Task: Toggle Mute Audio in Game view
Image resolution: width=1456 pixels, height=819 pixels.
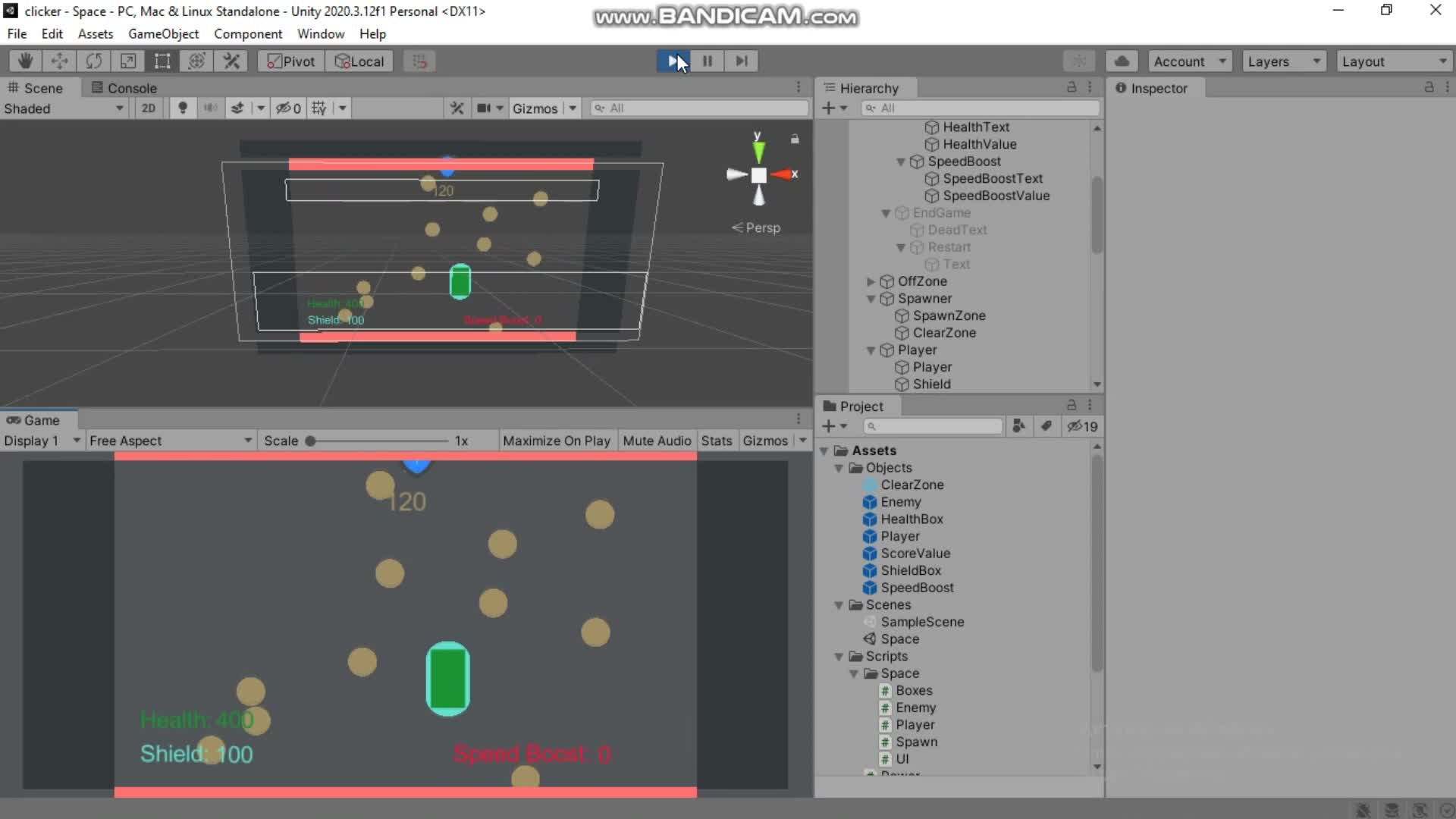Action: [x=657, y=441]
